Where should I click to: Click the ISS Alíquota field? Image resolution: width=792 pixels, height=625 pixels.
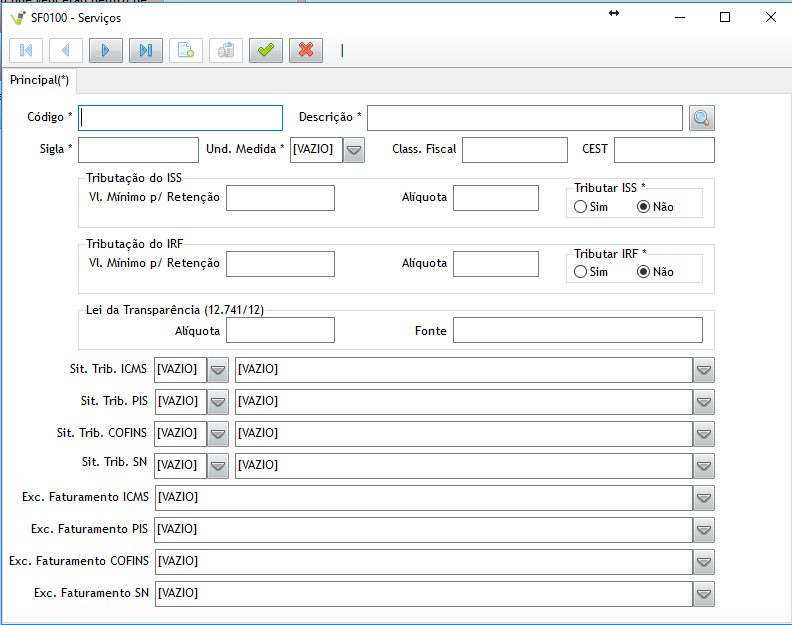[x=496, y=198]
